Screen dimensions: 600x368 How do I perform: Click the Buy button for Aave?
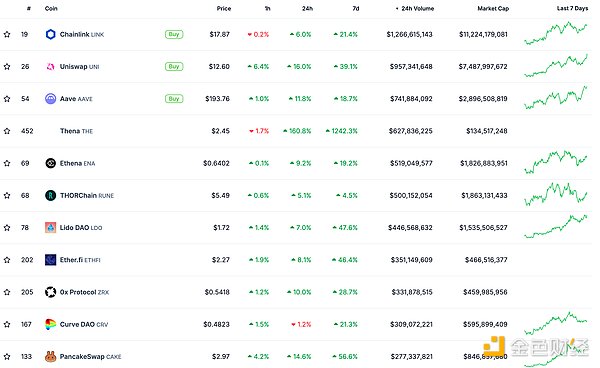(x=174, y=99)
